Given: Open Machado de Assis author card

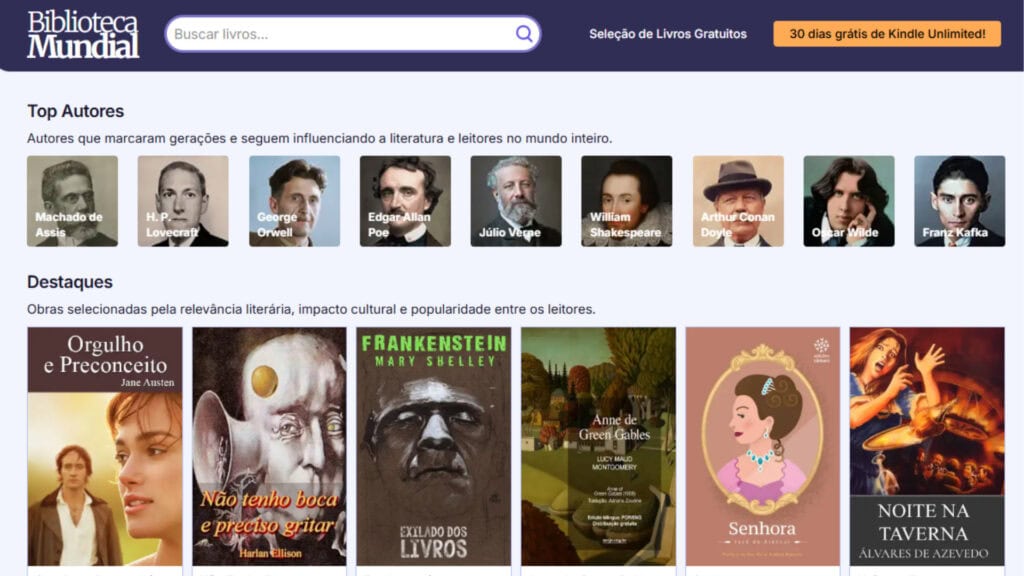Looking at the screenshot, I should 72,201.
